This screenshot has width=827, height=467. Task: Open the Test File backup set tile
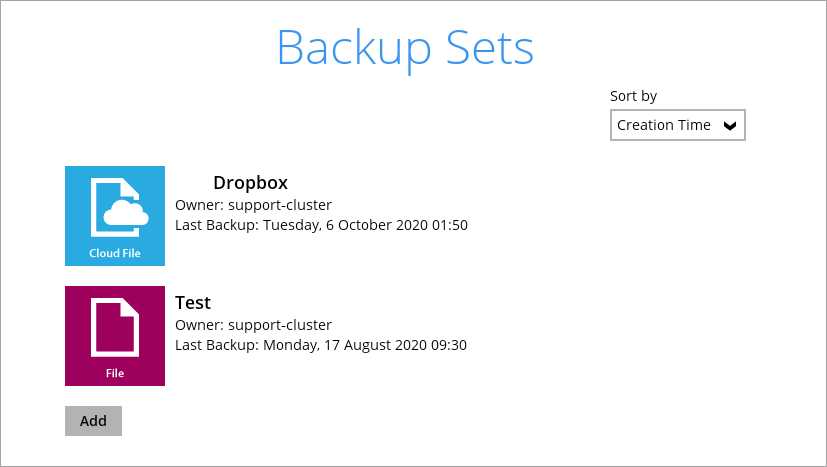[x=115, y=335]
